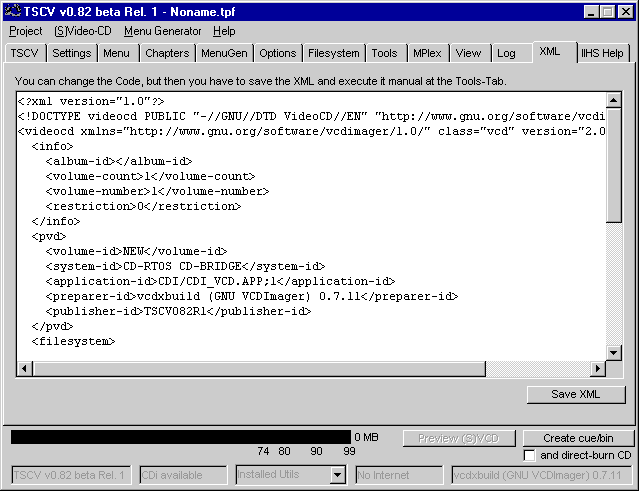This screenshot has height=491, width=639.
Task: Click the 99 capacity marker label
Action: [349, 451]
